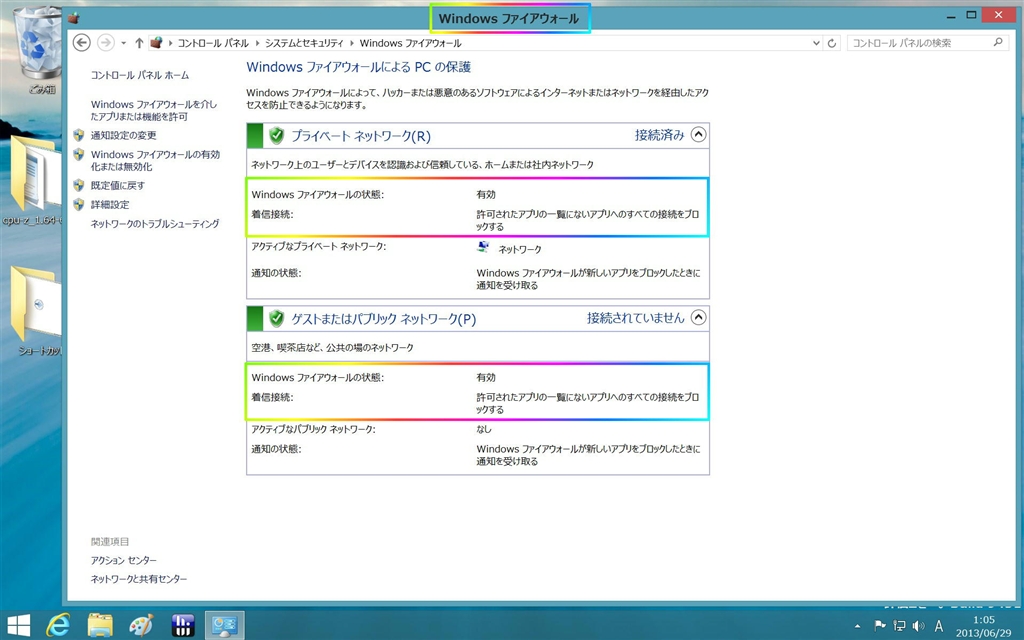Open ネットワークと共有センター link
This screenshot has width=1024, height=640.
pyautogui.click(x=138, y=579)
